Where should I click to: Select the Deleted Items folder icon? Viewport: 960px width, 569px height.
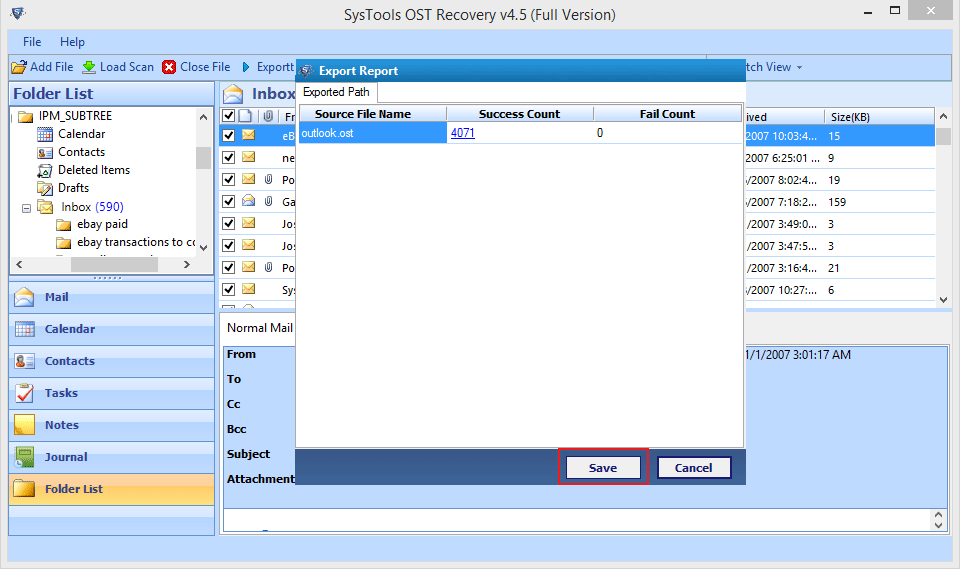pos(45,170)
